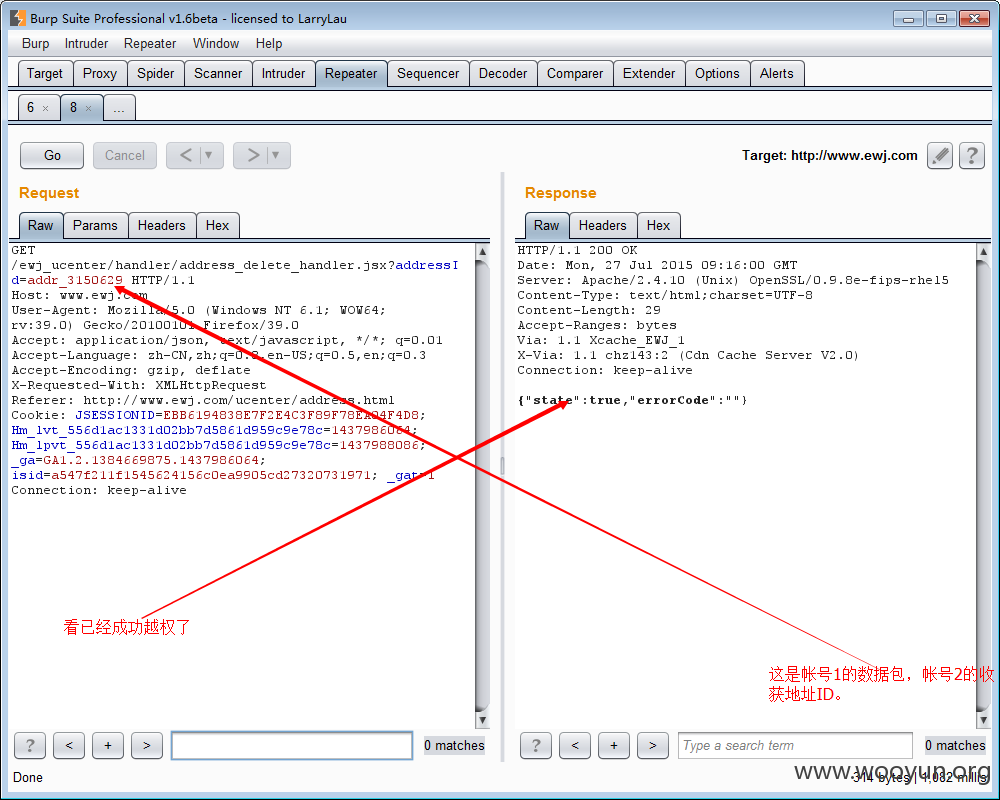This screenshot has height=800, width=1000.
Task: Find next match in response search
Action: 653,745
